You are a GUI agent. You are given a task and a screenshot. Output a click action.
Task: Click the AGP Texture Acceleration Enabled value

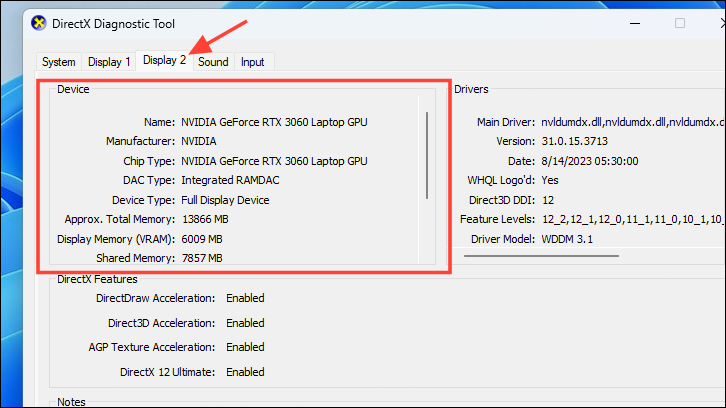tap(245, 347)
